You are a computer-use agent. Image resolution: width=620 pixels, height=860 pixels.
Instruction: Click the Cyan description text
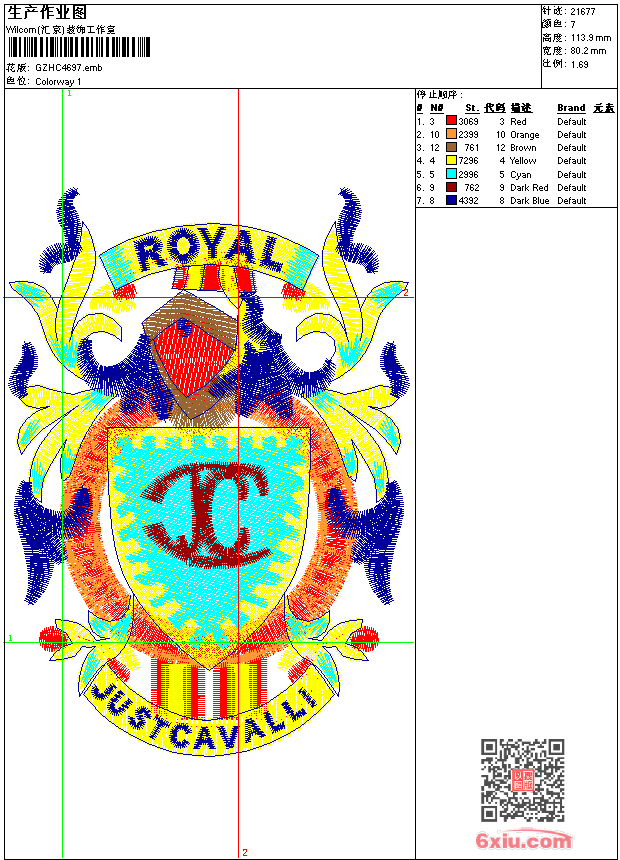(x=521, y=174)
